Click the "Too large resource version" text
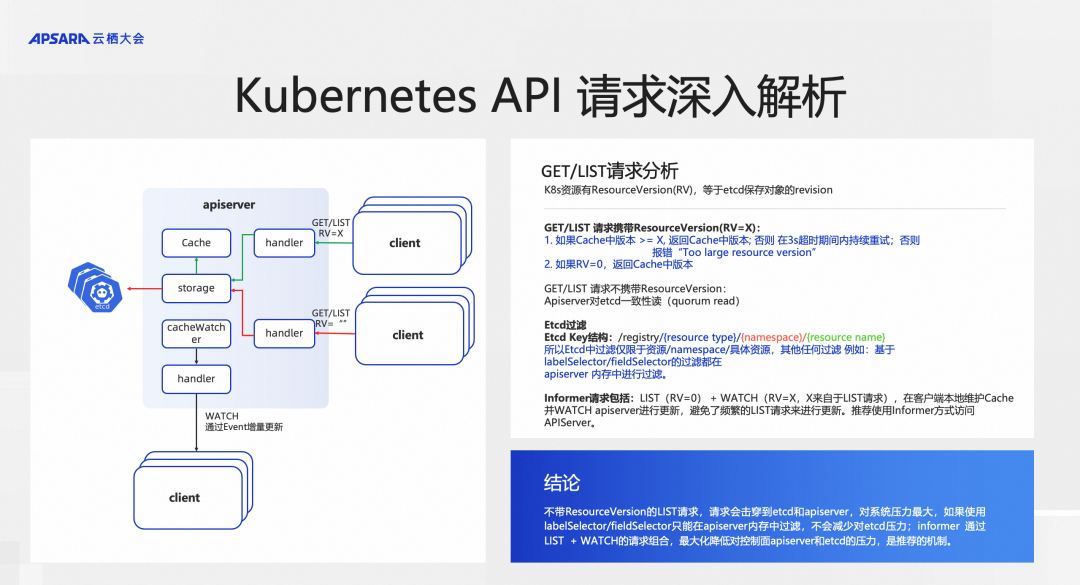Viewport: 1080px width, 585px height. click(747, 252)
